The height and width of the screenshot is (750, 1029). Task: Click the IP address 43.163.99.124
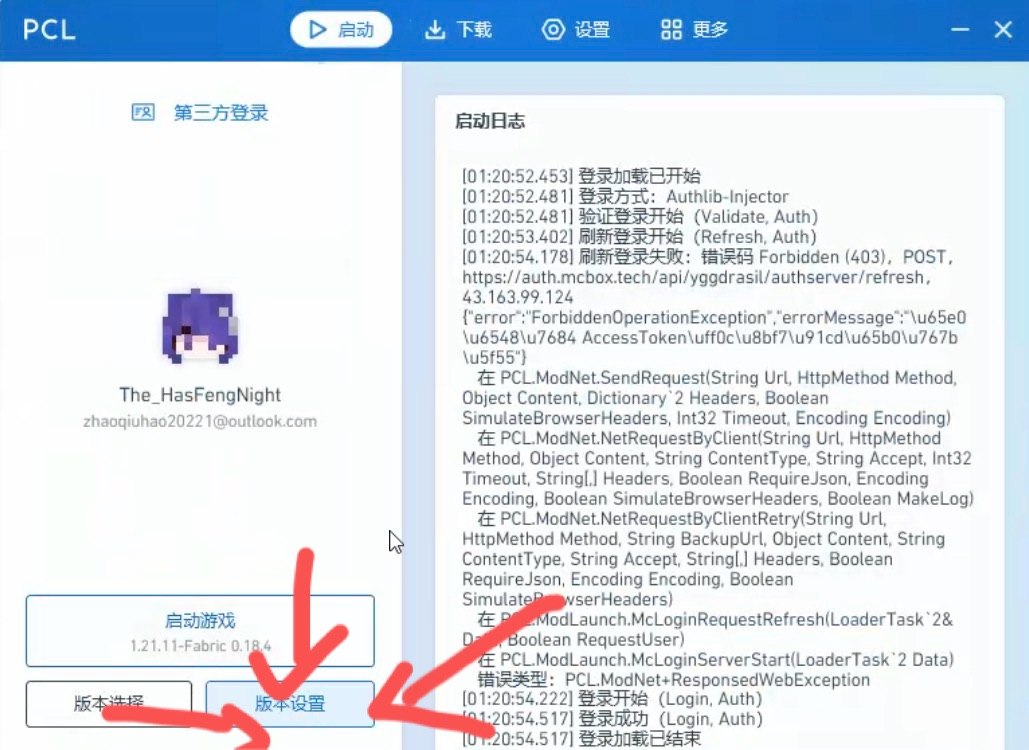click(518, 297)
